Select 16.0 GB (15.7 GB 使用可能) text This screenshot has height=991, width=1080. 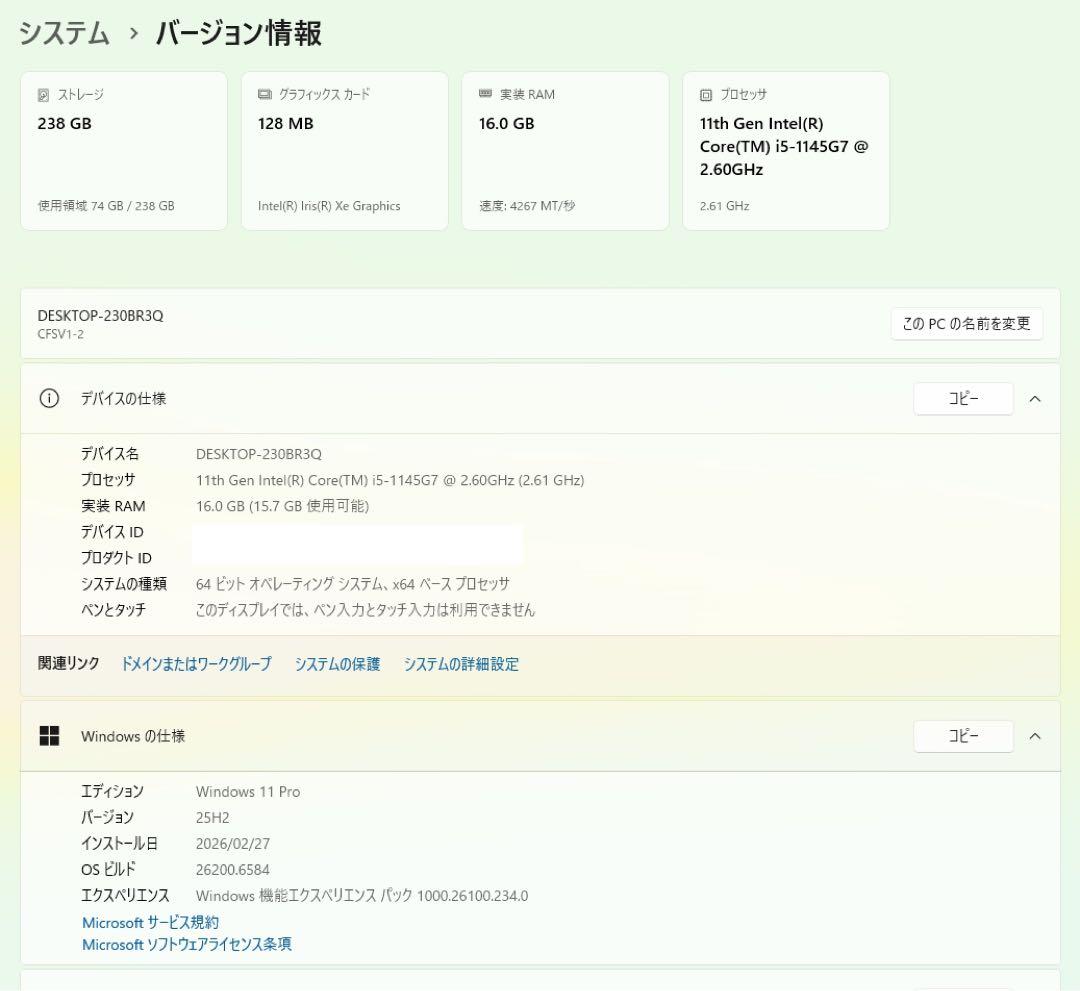282,506
